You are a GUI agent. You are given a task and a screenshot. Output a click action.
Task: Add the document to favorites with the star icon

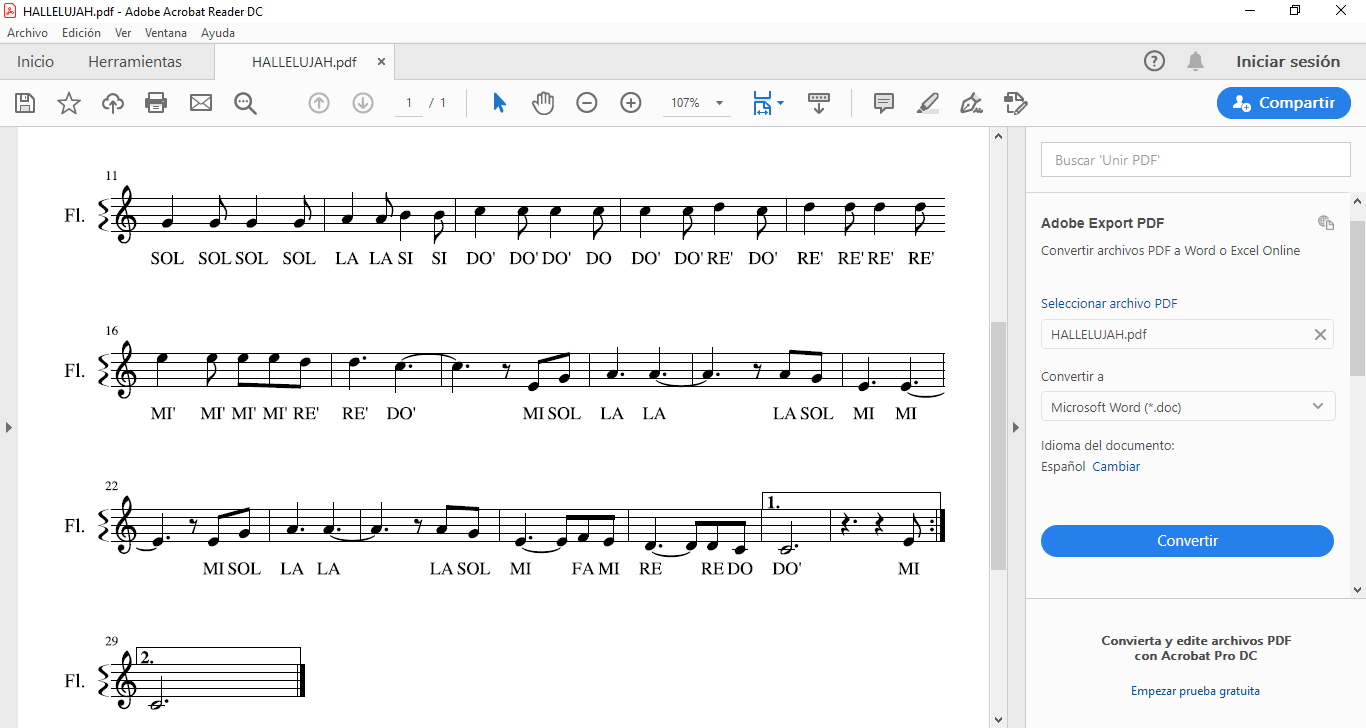click(69, 103)
